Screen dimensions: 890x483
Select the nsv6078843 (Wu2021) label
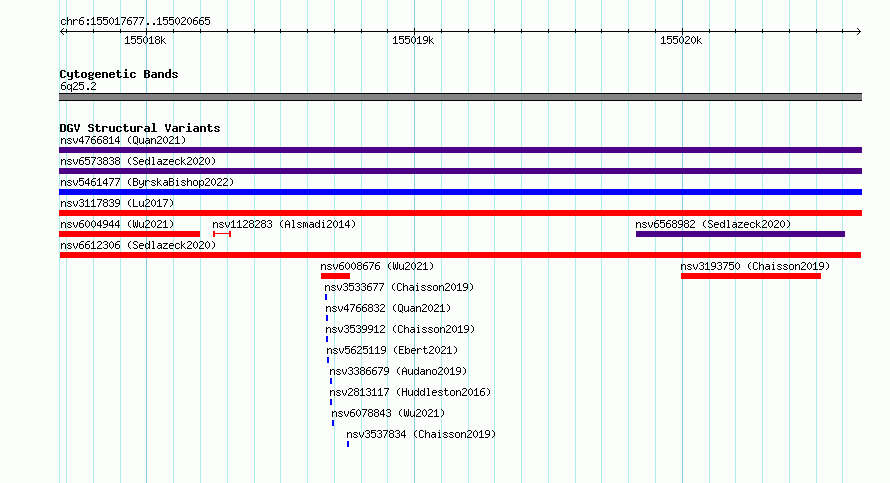[x=388, y=413]
